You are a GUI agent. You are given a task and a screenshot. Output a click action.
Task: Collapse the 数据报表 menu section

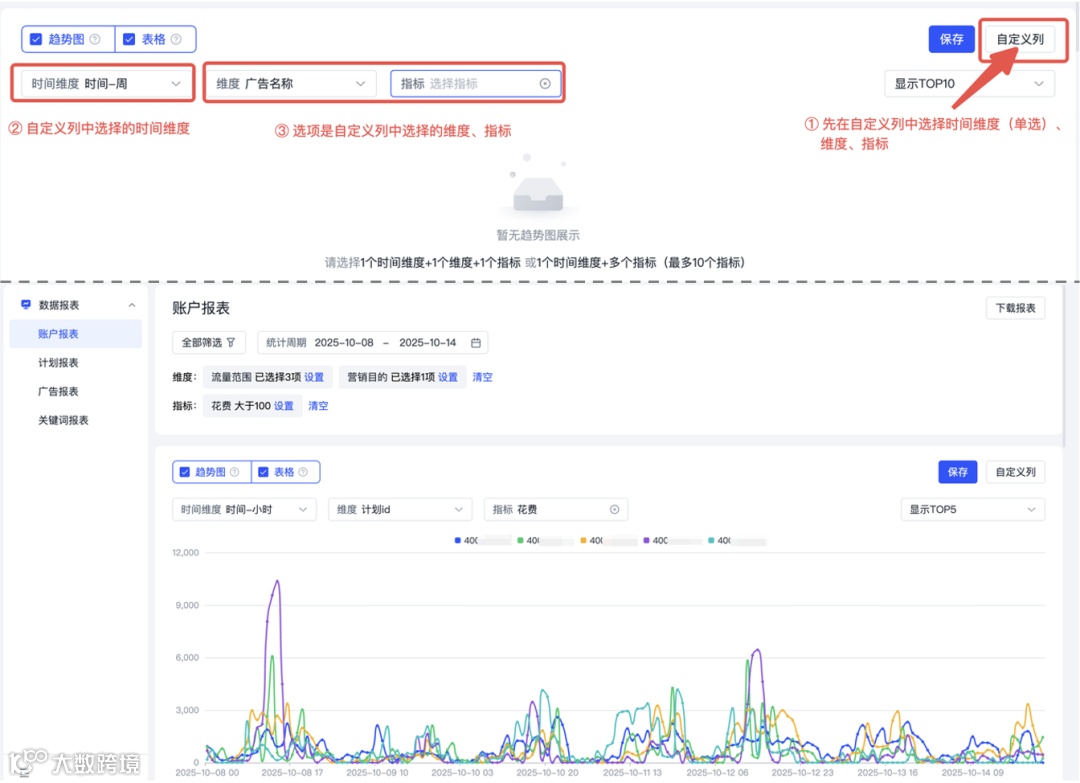click(x=132, y=305)
